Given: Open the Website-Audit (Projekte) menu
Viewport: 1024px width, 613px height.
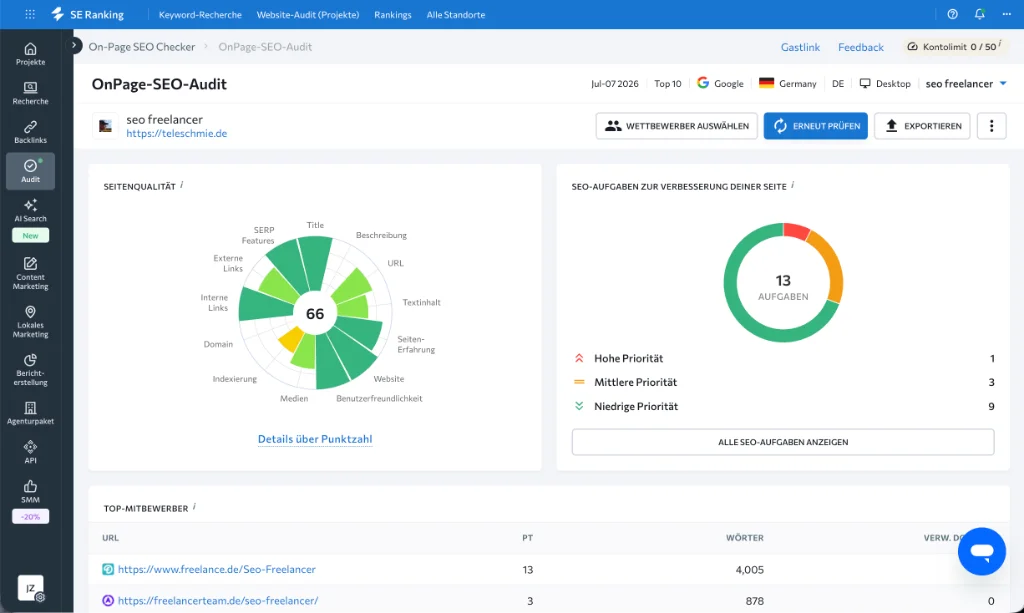Looking at the screenshot, I should 308,14.
